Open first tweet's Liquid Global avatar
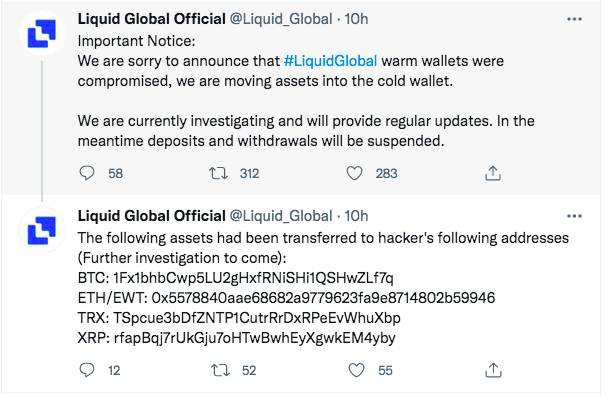This screenshot has height=395, width=606. (x=42, y=34)
